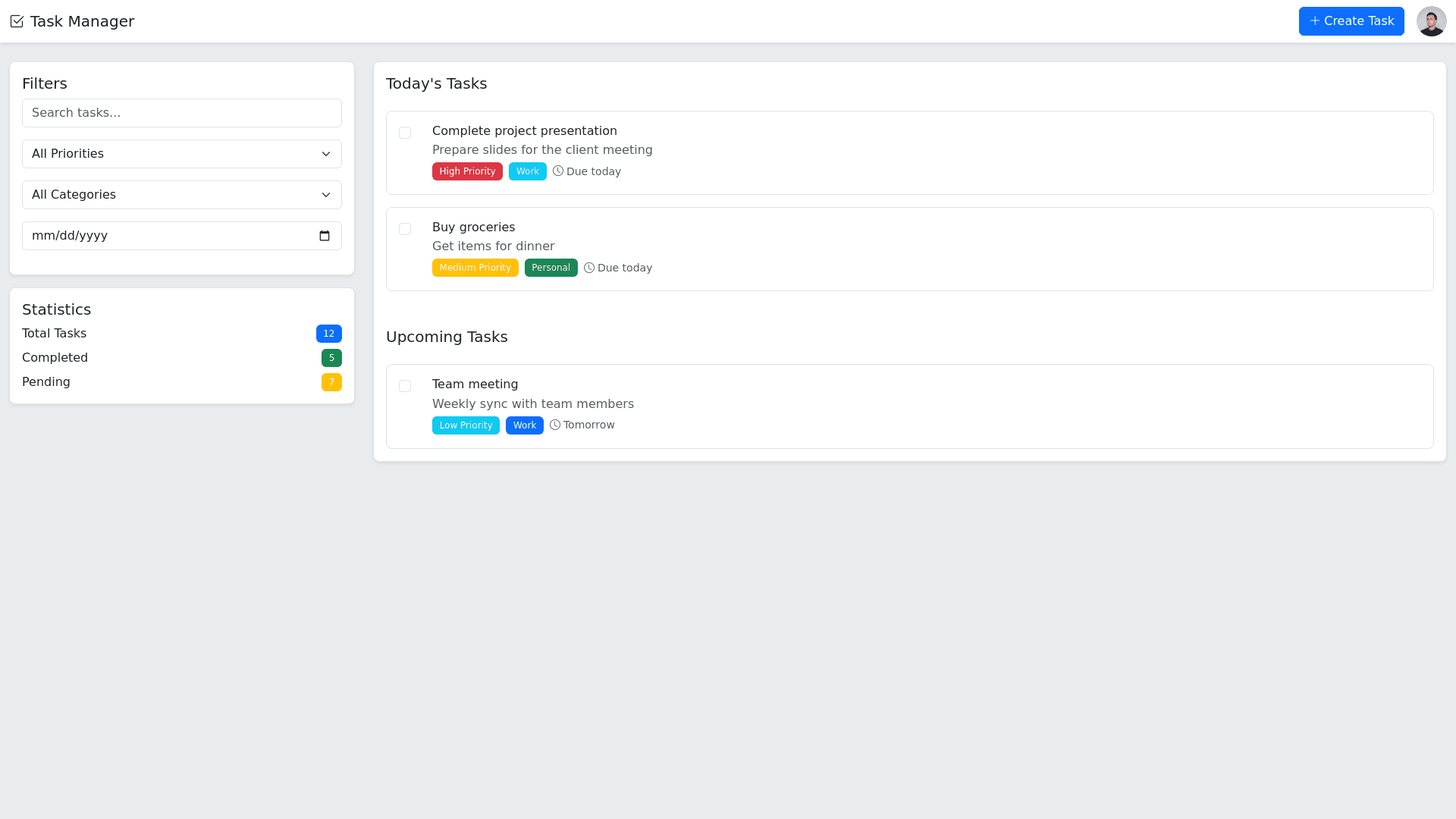This screenshot has height=819, width=1456.
Task: Mark Buy groceries as done
Action: [405, 229]
